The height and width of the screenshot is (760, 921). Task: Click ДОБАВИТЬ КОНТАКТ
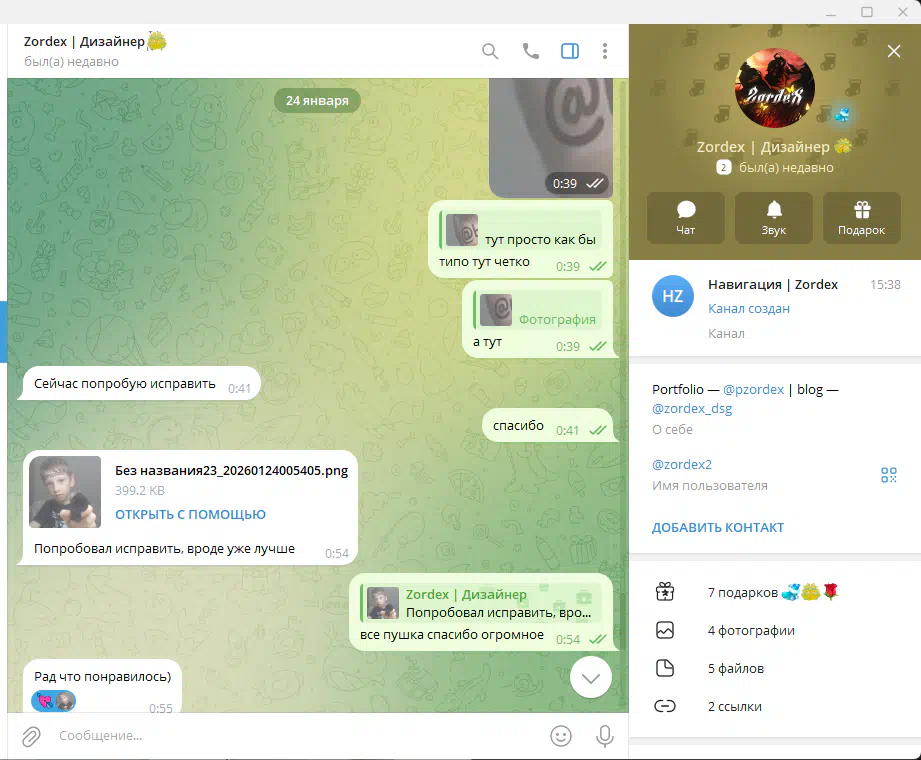pyautogui.click(x=717, y=527)
